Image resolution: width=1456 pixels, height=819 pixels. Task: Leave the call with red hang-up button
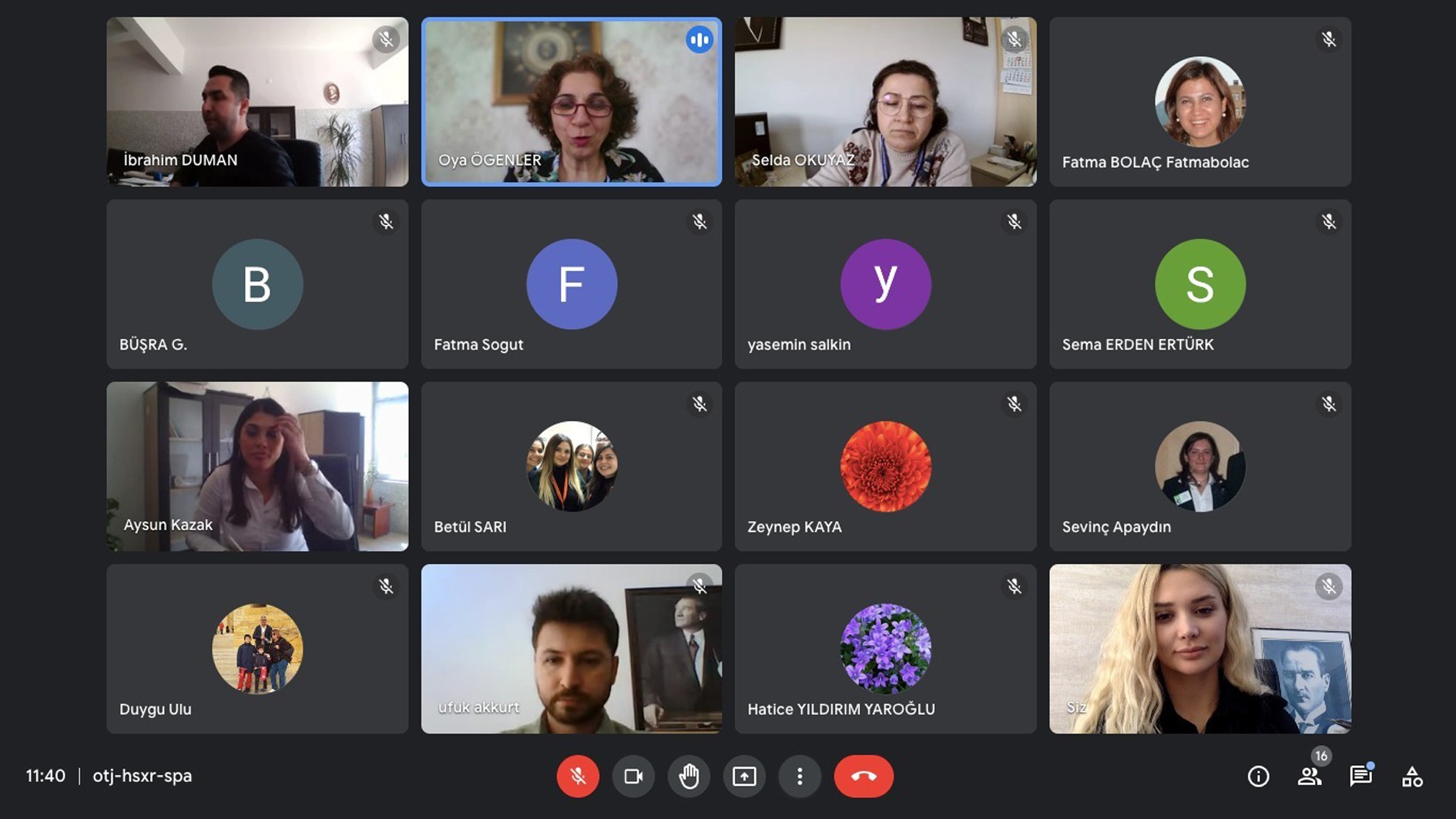(864, 776)
